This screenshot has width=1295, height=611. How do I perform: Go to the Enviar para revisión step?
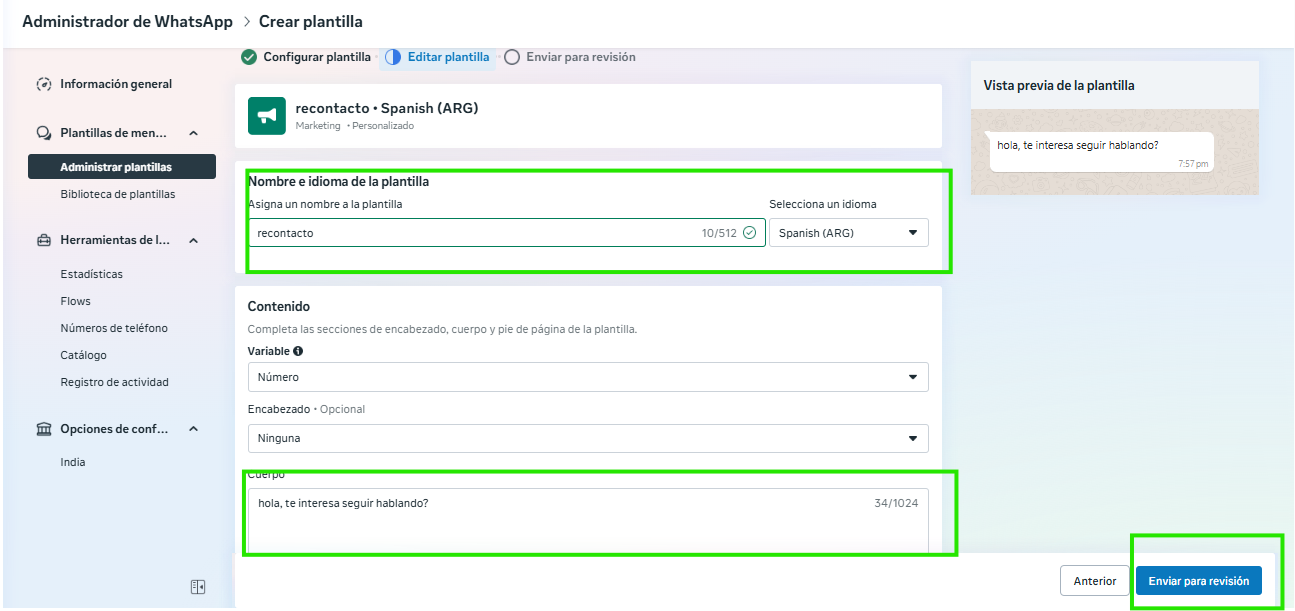(580, 57)
